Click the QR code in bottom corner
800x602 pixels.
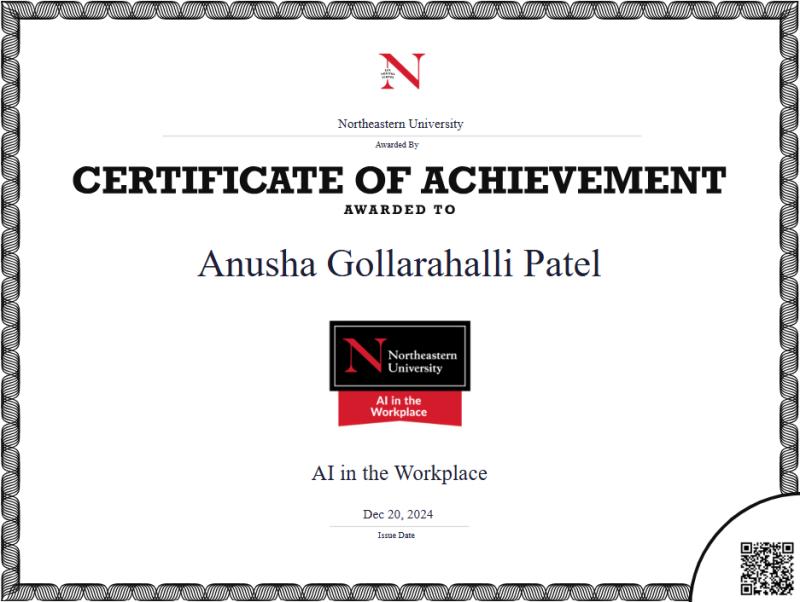767,568
